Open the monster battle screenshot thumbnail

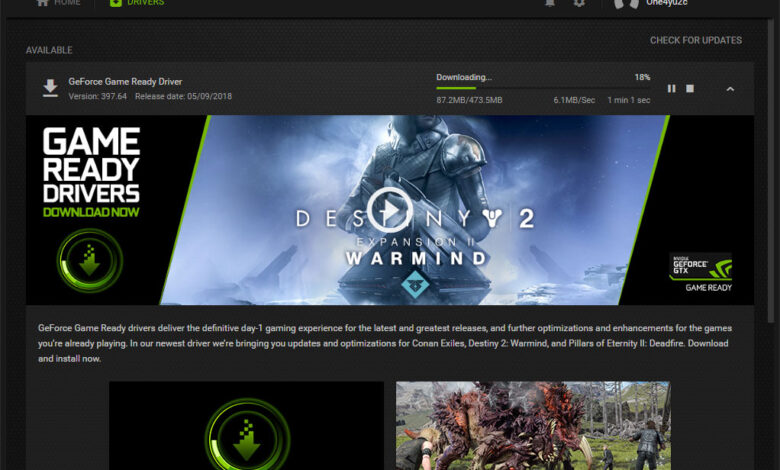(531, 425)
